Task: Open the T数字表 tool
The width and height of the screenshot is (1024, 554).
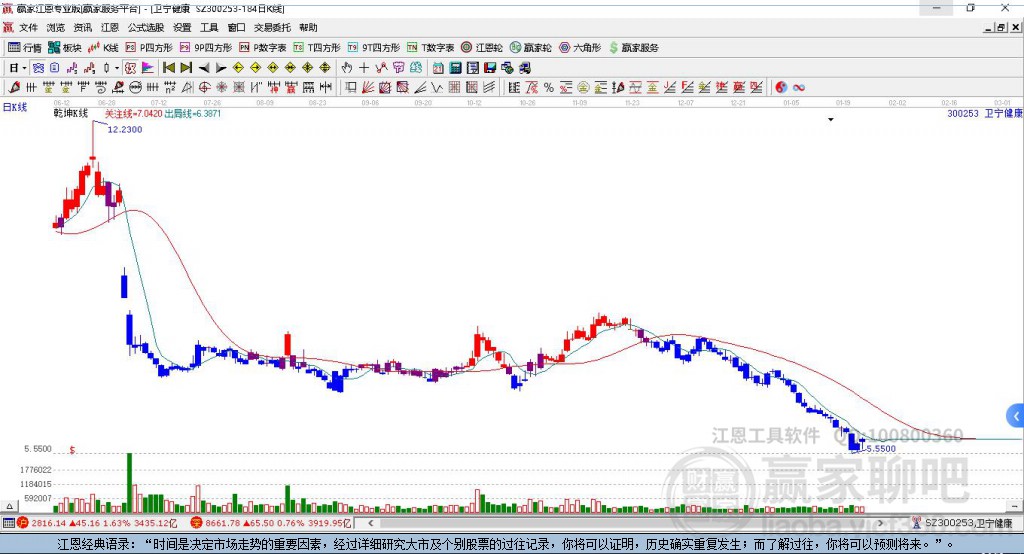Action: (x=430, y=48)
